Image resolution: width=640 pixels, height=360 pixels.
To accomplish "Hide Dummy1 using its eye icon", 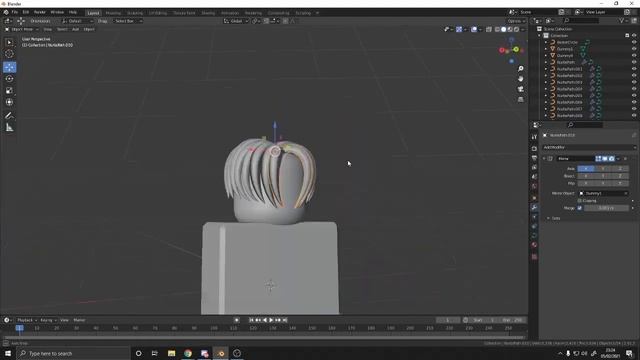I will [x=634, y=49].
